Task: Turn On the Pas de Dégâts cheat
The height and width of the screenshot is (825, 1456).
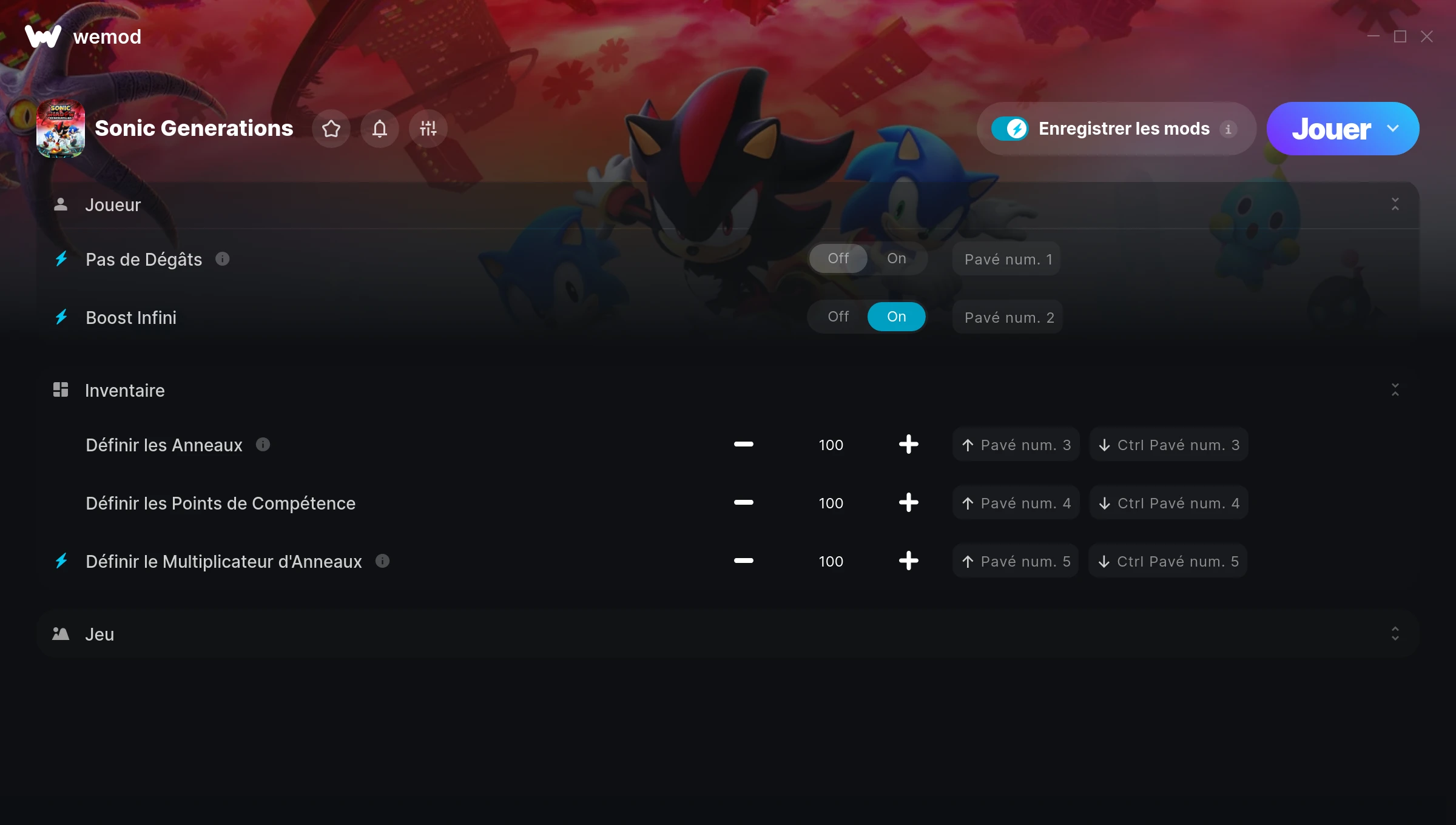Action: tap(897, 258)
